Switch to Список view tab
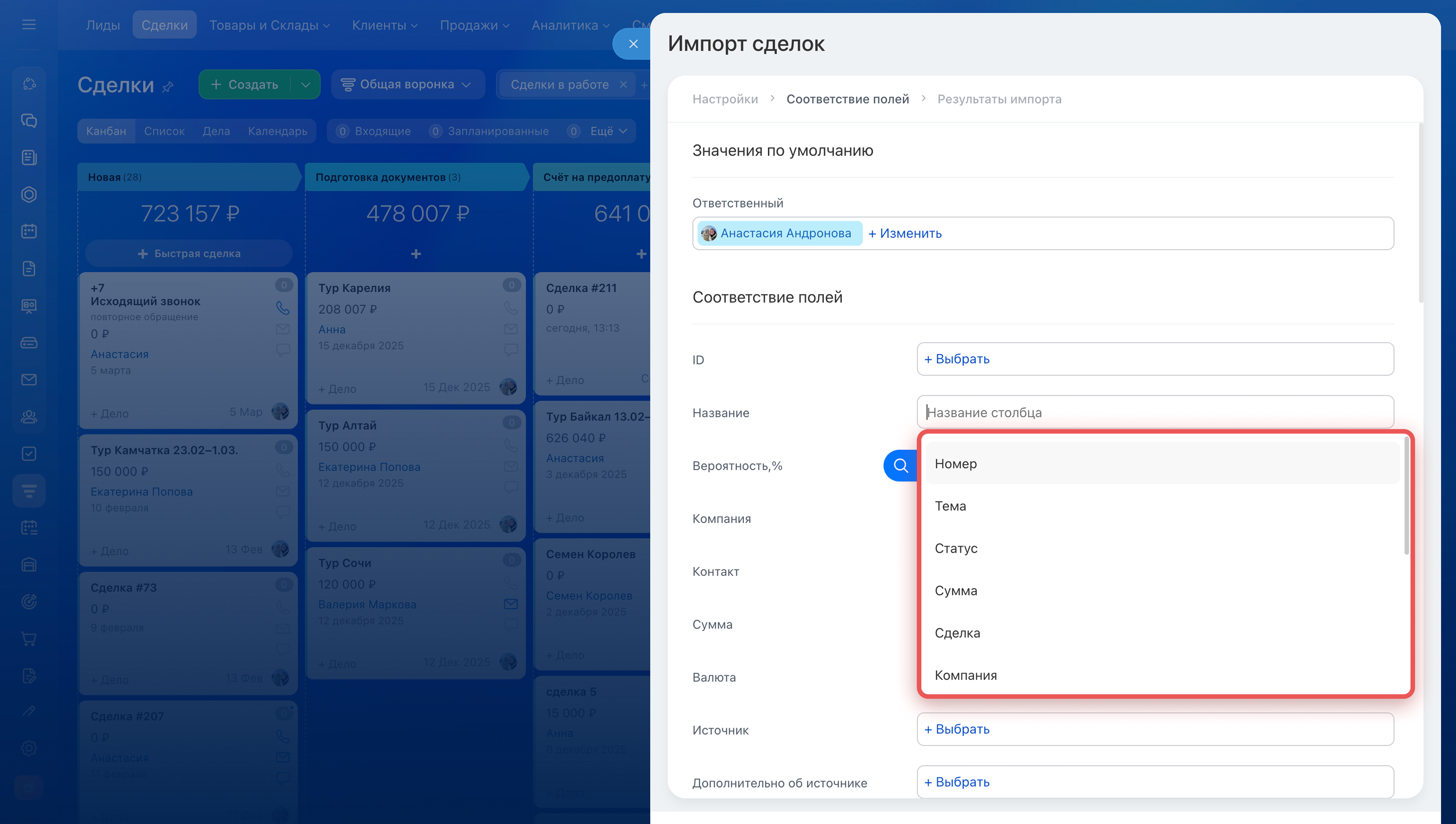Screen dimensions: 1456x824 tap(164, 131)
